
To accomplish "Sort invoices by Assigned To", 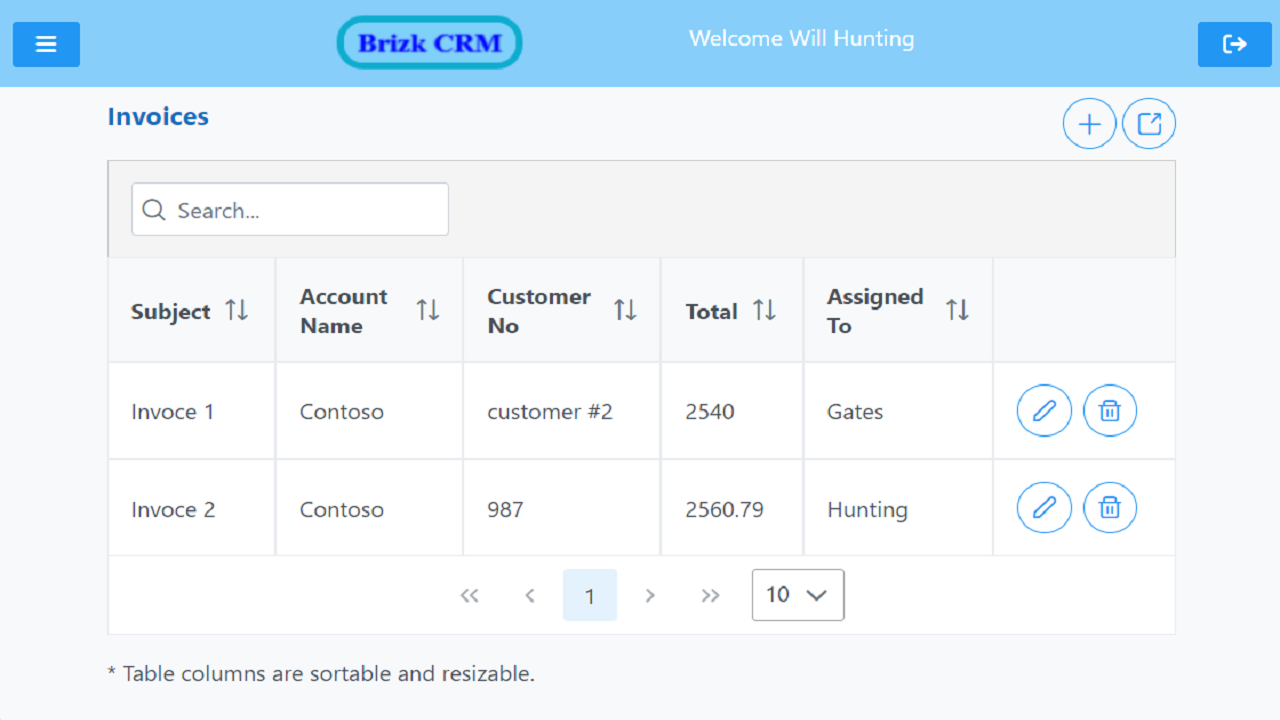I will point(958,310).
